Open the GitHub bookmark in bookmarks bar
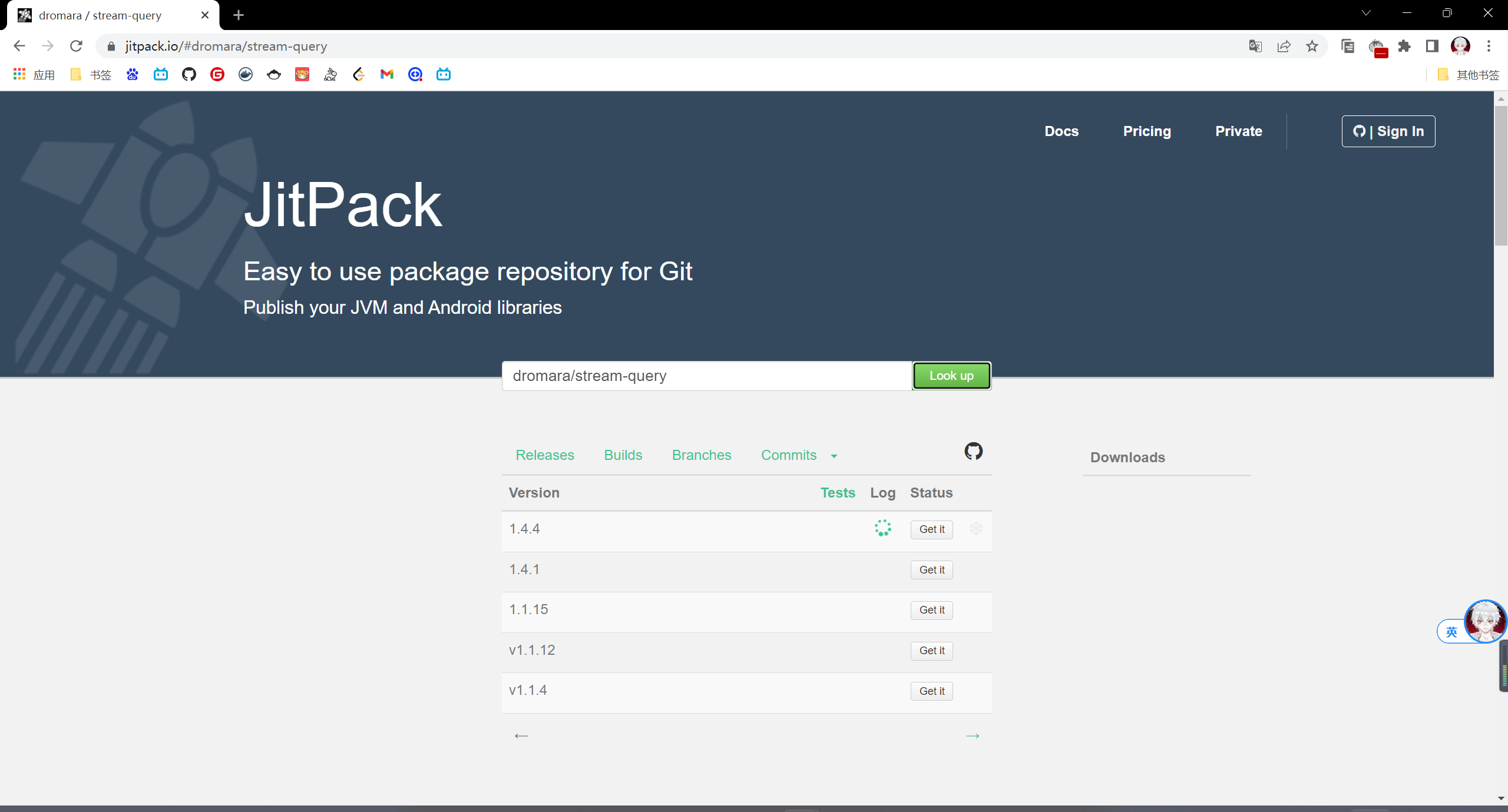Image resolution: width=1508 pixels, height=812 pixels. (188, 74)
